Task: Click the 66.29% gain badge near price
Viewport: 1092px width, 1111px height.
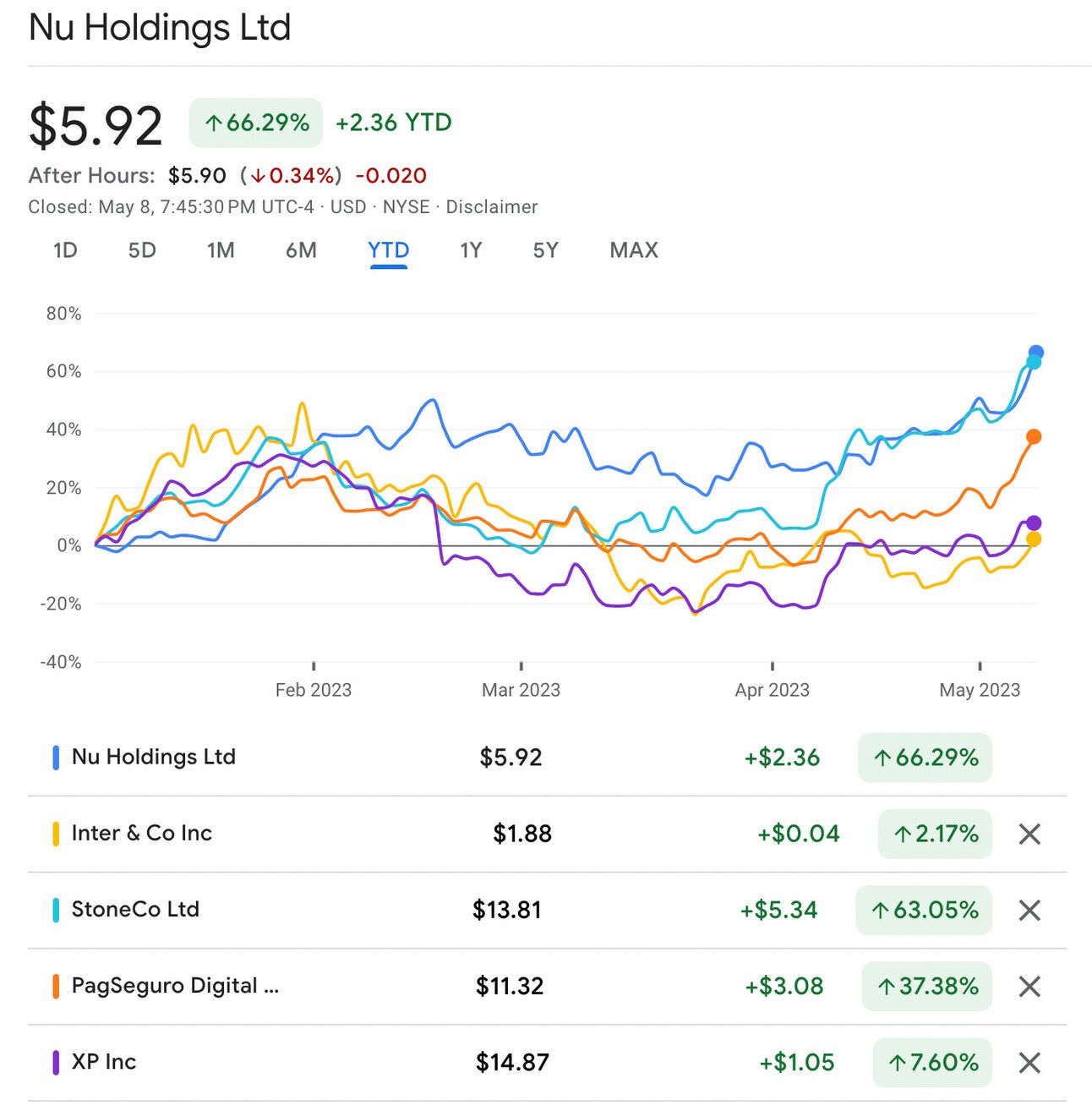Action: tap(256, 123)
